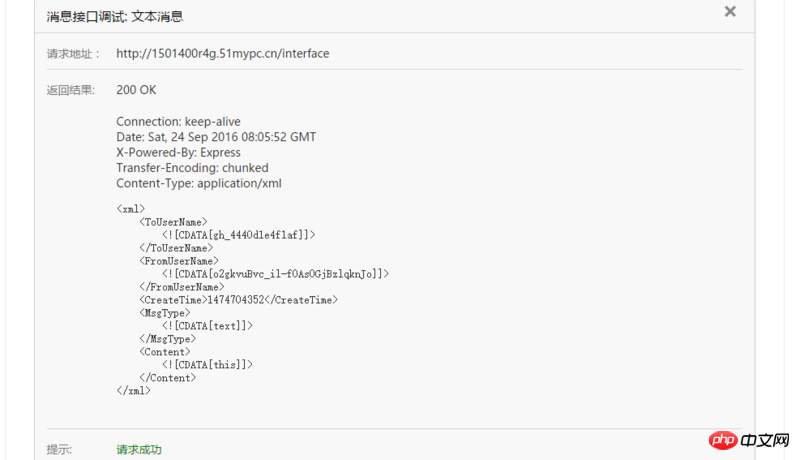Click the dialog title 消息接口调试: 文本消息

click(x=115, y=16)
